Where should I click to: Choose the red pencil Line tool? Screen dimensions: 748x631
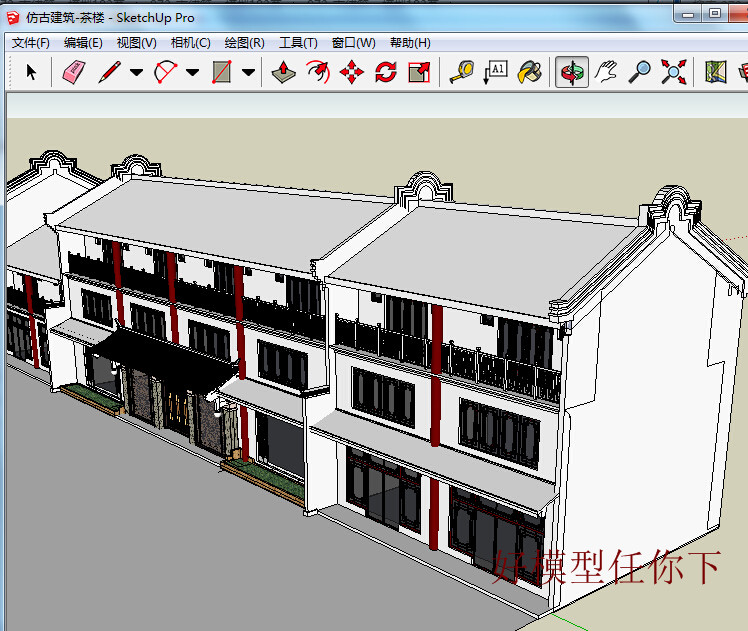(110, 72)
